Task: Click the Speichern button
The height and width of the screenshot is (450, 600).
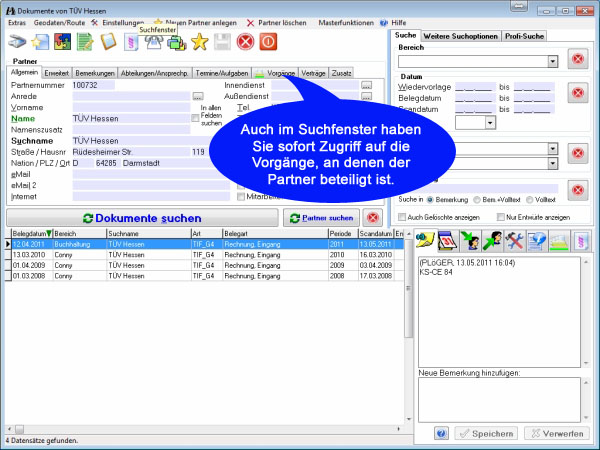Action: (x=486, y=434)
